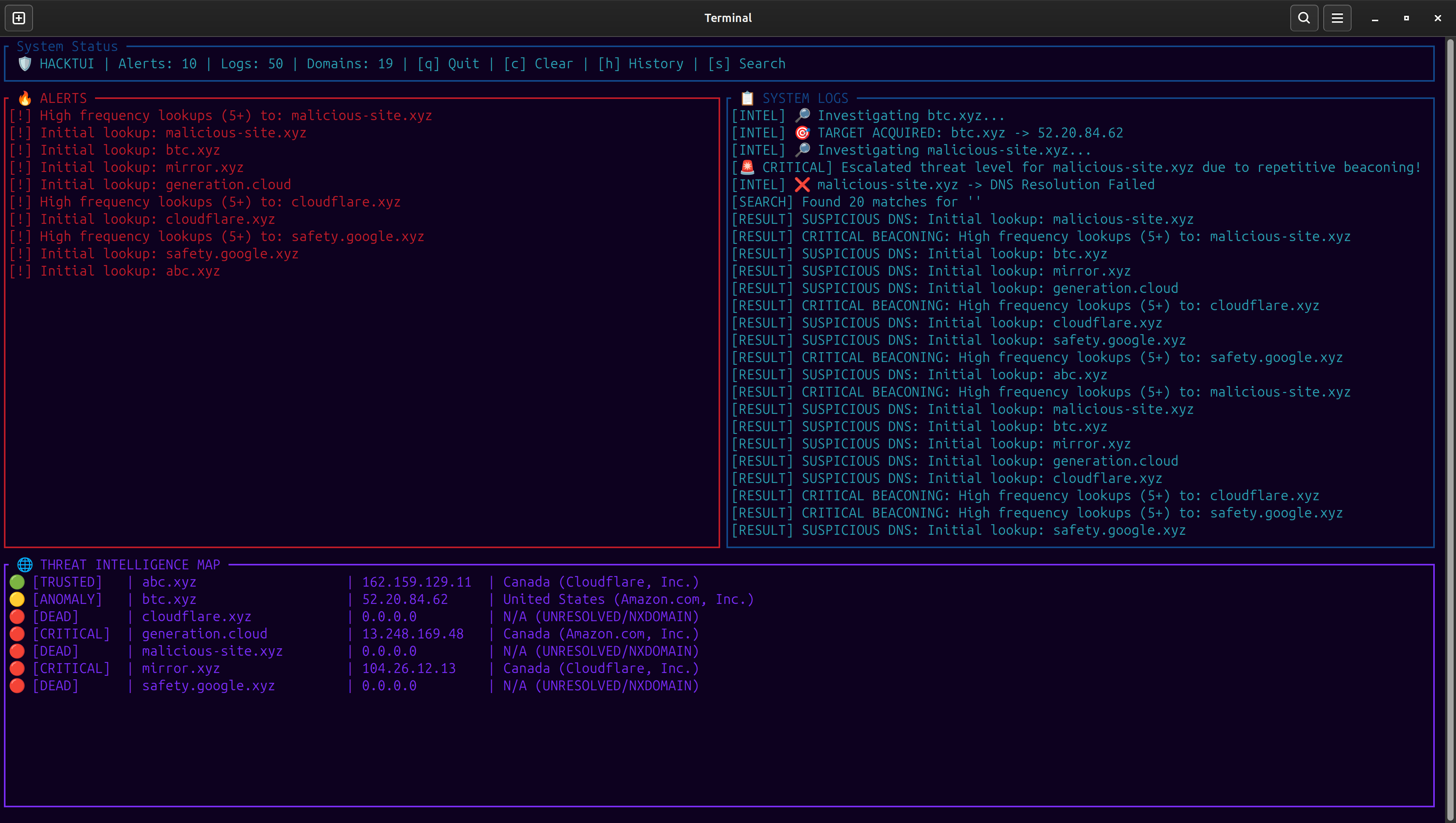This screenshot has height=823, width=1456.
Task: Click the red circle for malicious-site.xyz
Action: click(17, 651)
